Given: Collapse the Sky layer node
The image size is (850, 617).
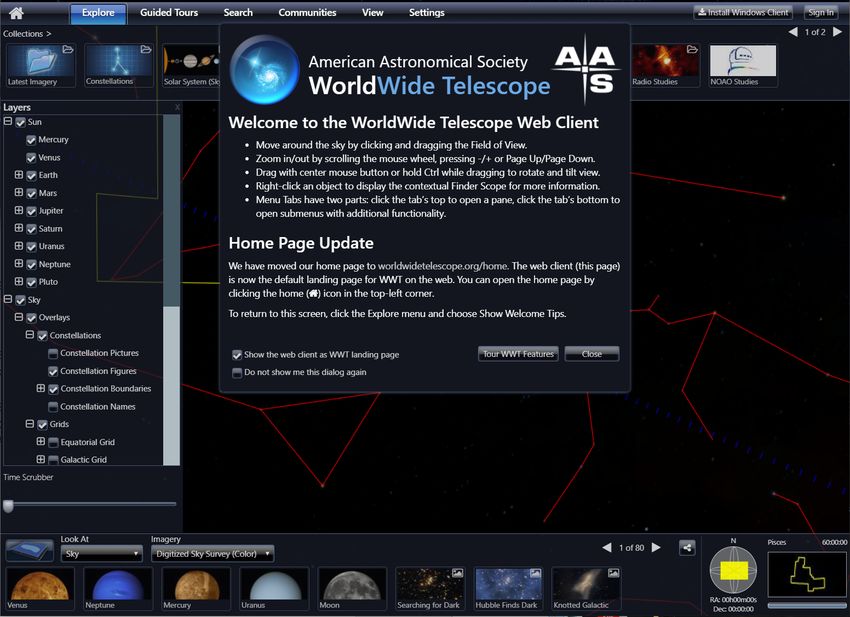Looking at the screenshot, I should [x=8, y=299].
